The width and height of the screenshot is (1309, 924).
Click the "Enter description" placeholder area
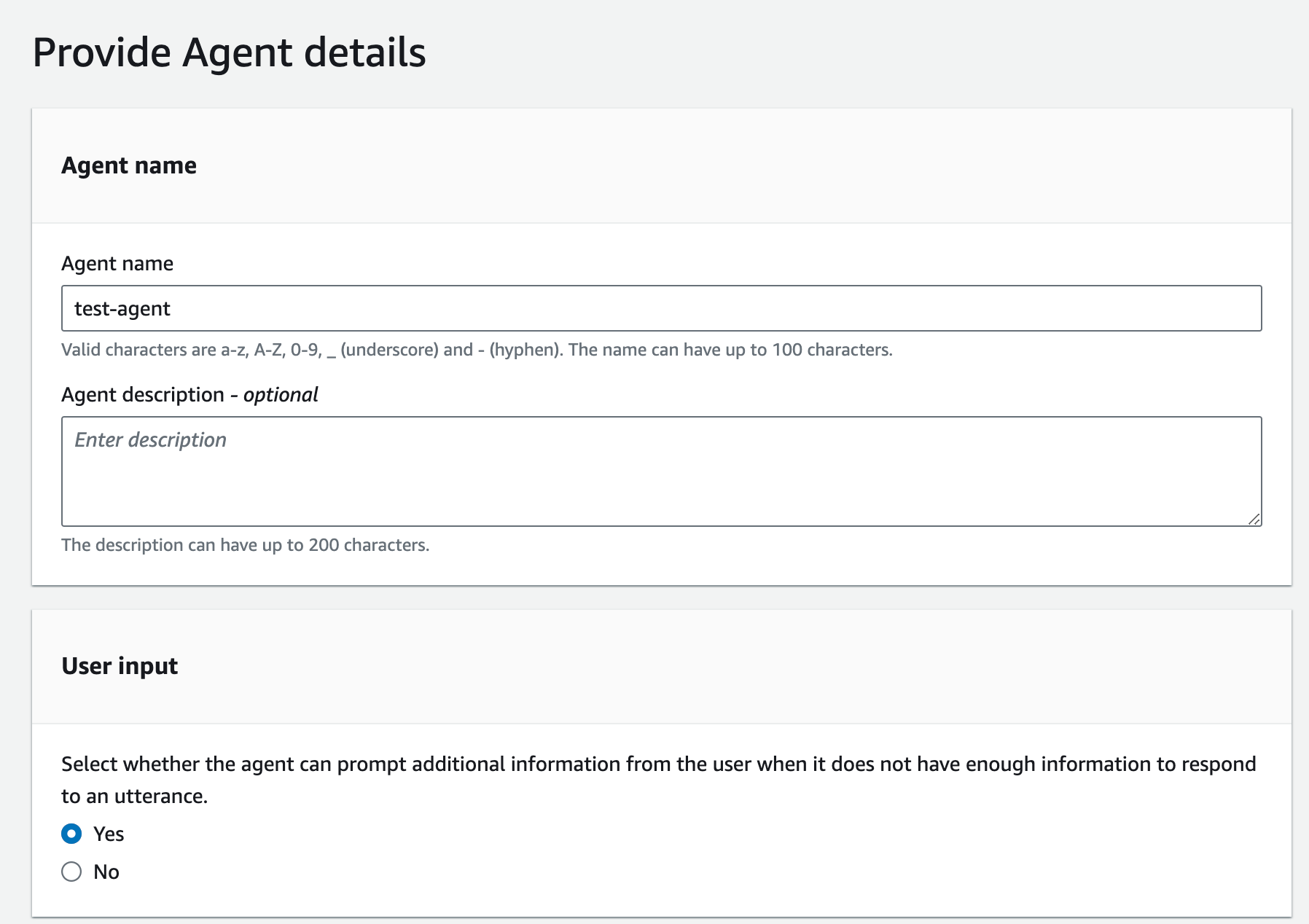(x=149, y=439)
